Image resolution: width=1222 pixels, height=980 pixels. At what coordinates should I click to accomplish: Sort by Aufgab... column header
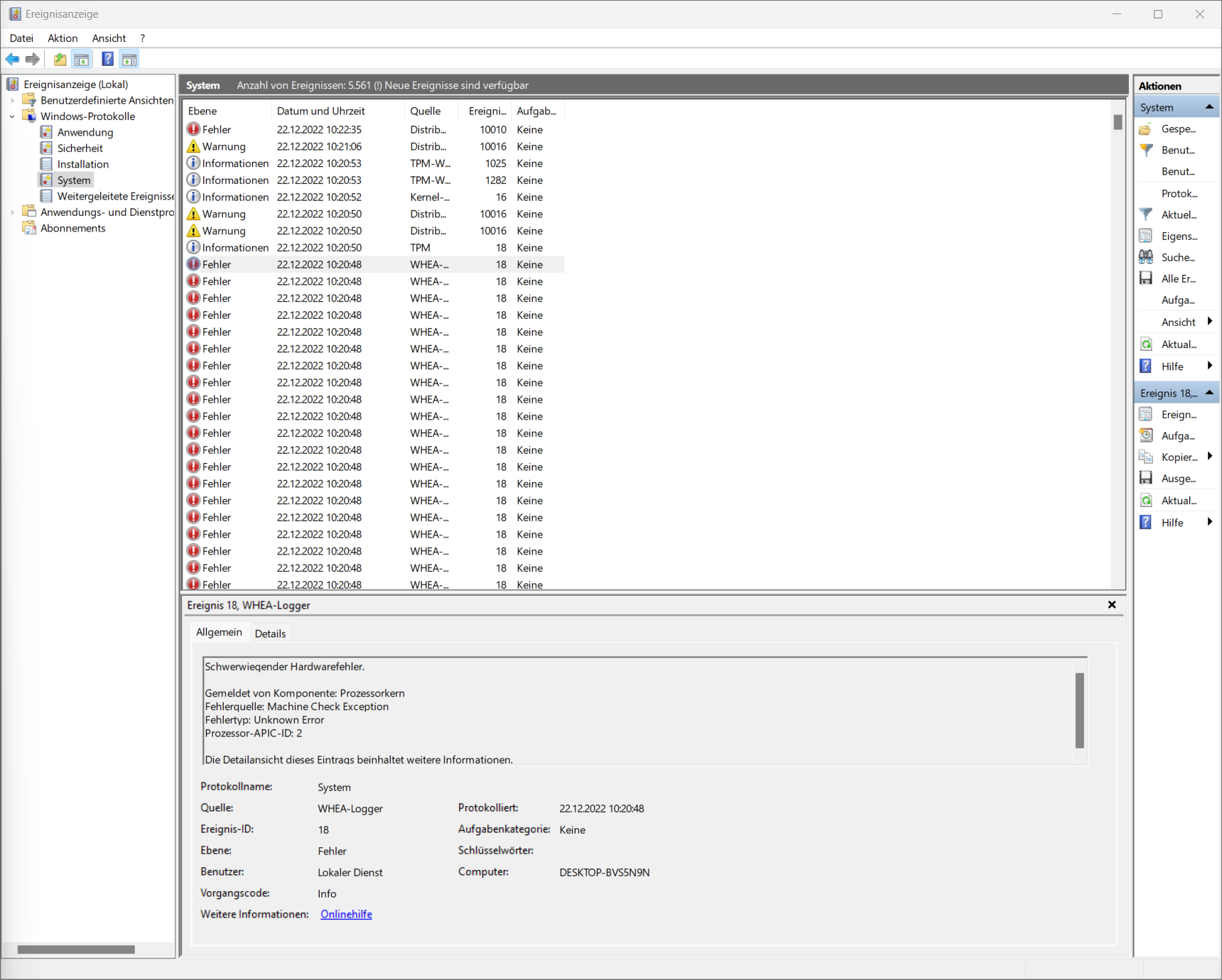point(538,111)
